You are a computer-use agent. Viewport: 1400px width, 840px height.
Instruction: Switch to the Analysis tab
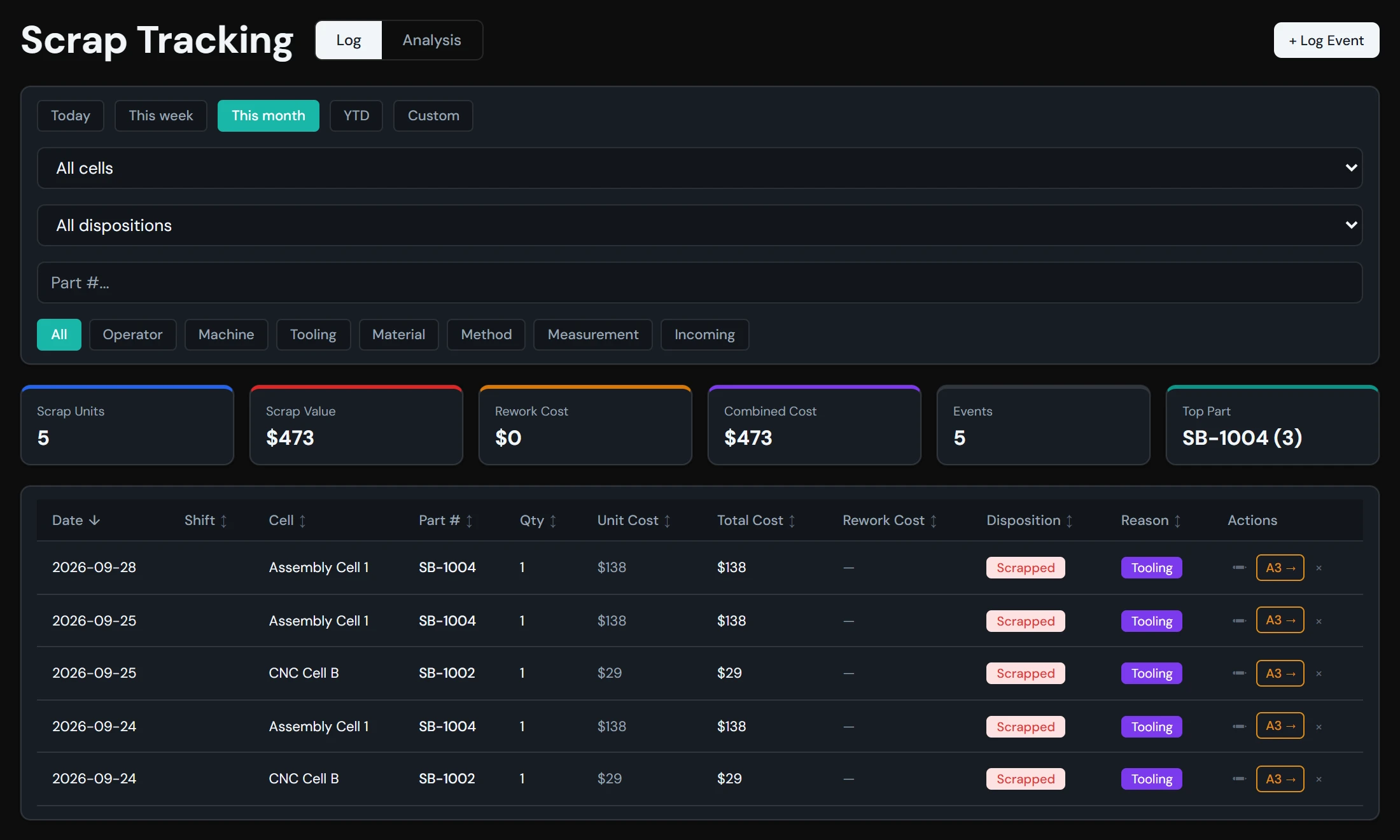tap(431, 40)
